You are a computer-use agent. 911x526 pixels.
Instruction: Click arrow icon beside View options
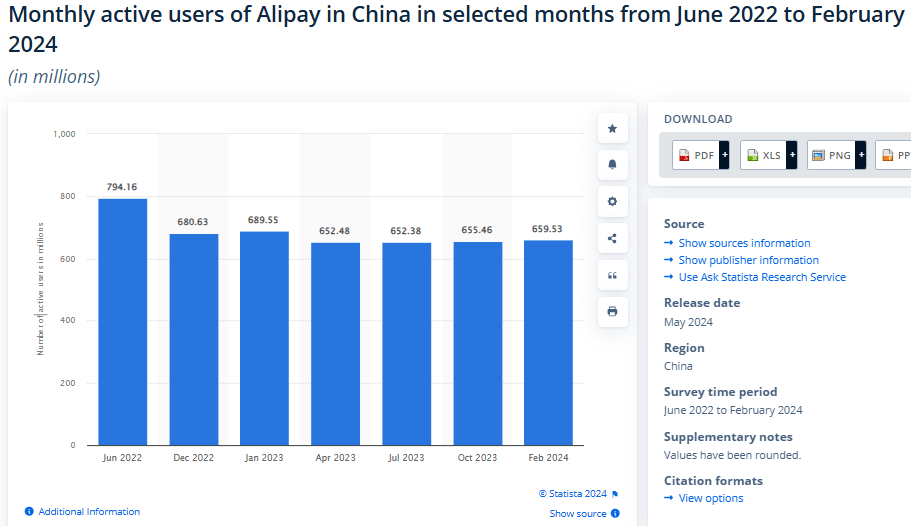(x=669, y=498)
